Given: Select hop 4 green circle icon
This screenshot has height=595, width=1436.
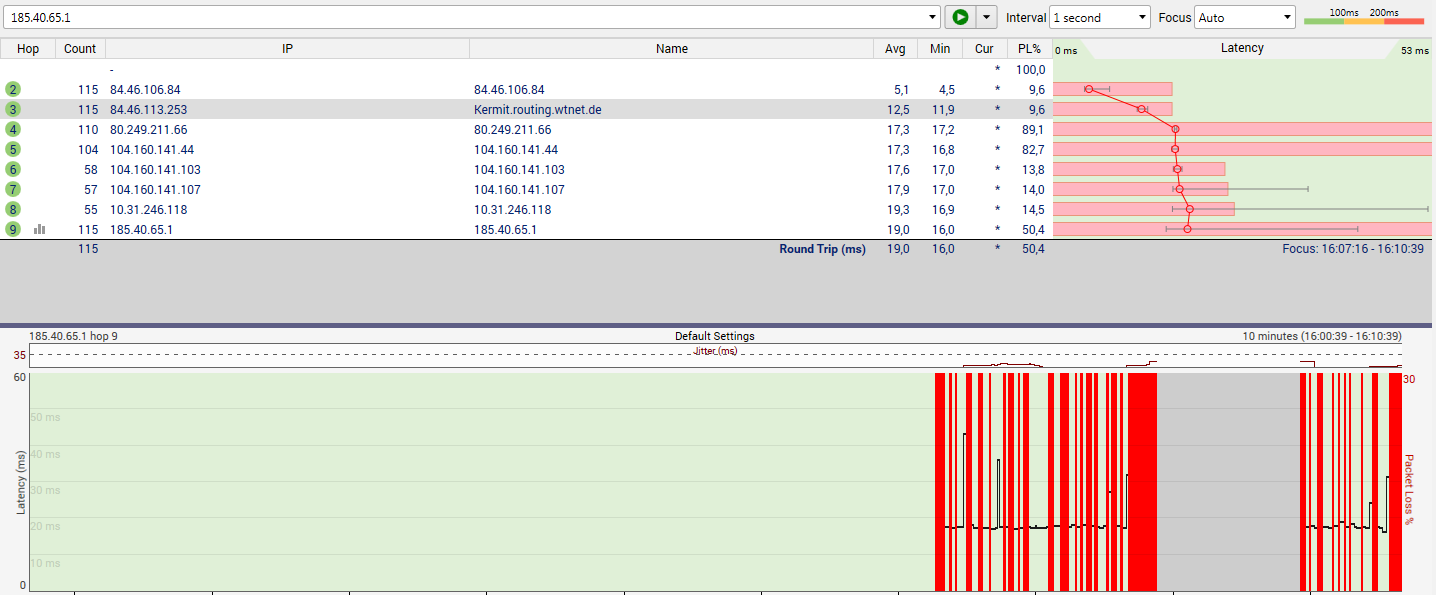Looking at the screenshot, I should tap(12, 129).
